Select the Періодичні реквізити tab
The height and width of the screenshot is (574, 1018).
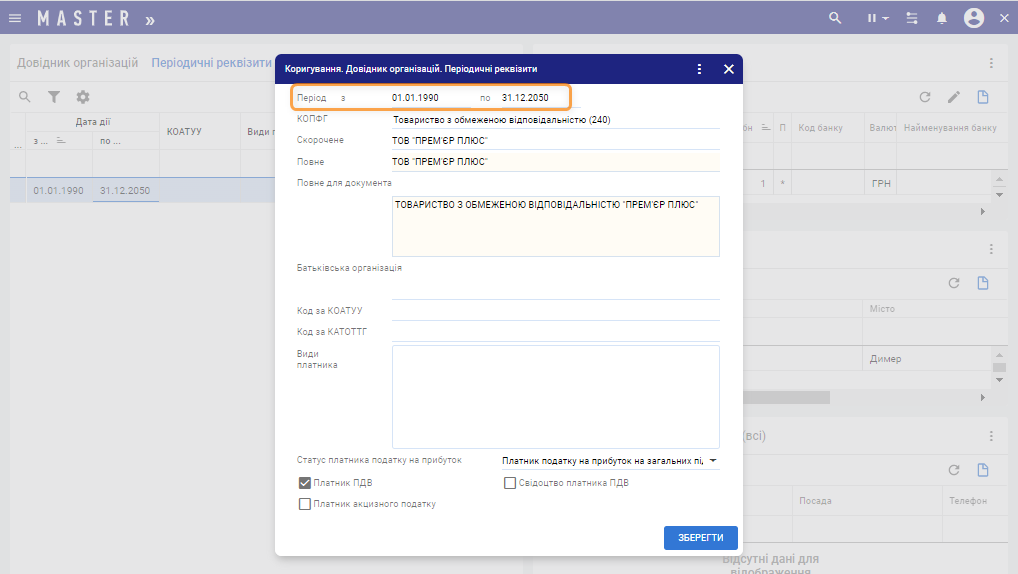tap(211, 62)
